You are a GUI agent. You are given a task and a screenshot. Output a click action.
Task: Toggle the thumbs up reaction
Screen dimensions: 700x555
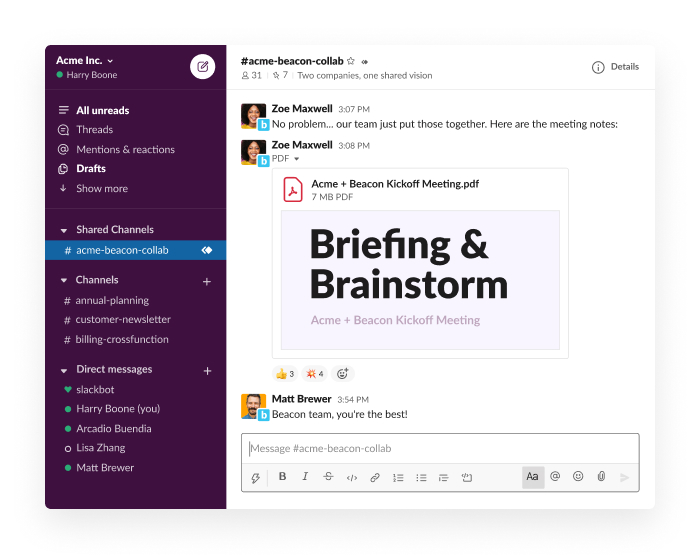pyautogui.click(x=285, y=374)
